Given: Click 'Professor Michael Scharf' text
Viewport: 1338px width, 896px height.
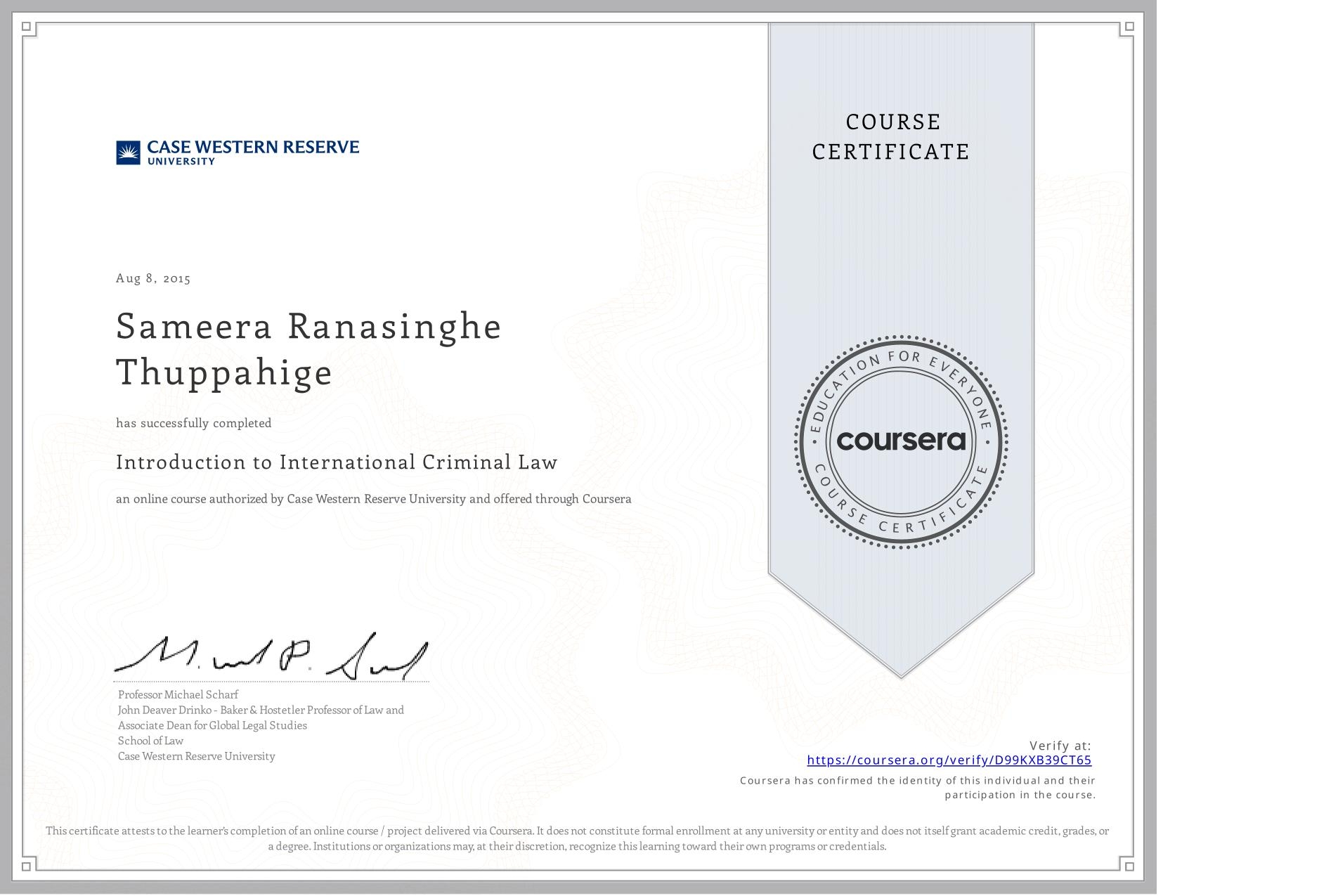Looking at the screenshot, I should [x=178, y=694].
